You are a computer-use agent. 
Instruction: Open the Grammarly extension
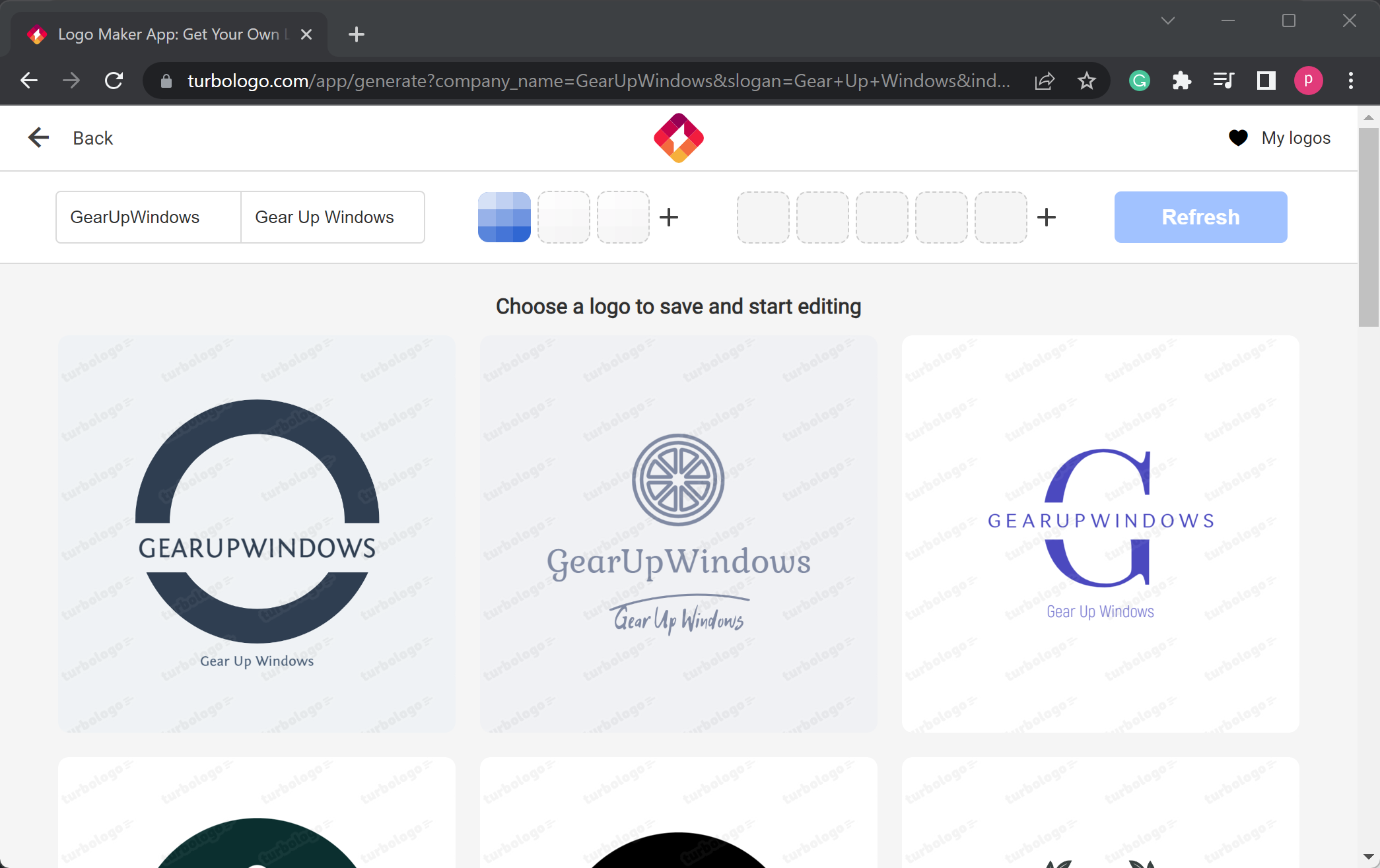pos(1140,81)
